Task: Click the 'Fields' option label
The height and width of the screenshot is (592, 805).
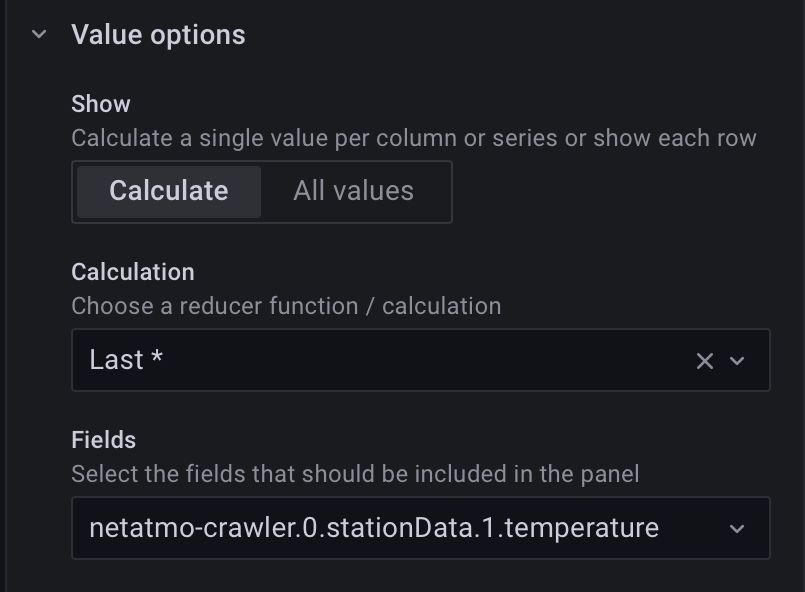Action: click(x=104, y=440)
